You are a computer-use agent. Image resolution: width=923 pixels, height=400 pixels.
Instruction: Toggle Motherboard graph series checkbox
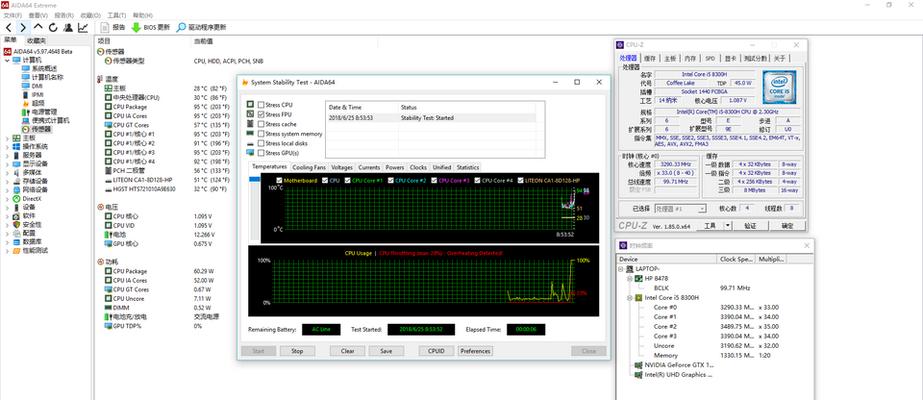(x=280, y=181)
